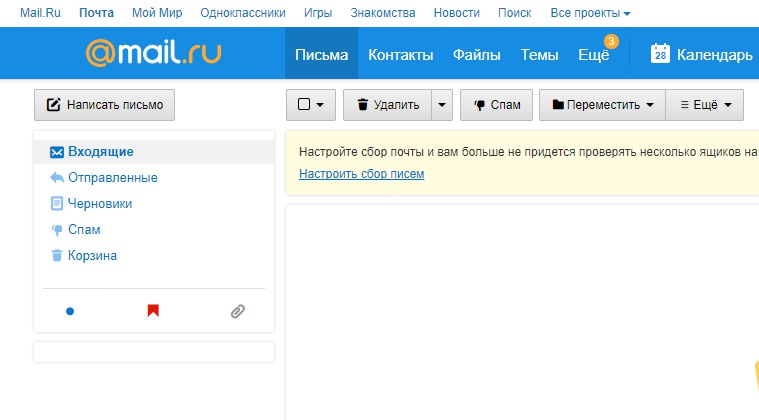Image resolution: width=759 pixels, height=420 pixels.
Task: Visit the Мой Мир link
Action: tap(157, 13)
